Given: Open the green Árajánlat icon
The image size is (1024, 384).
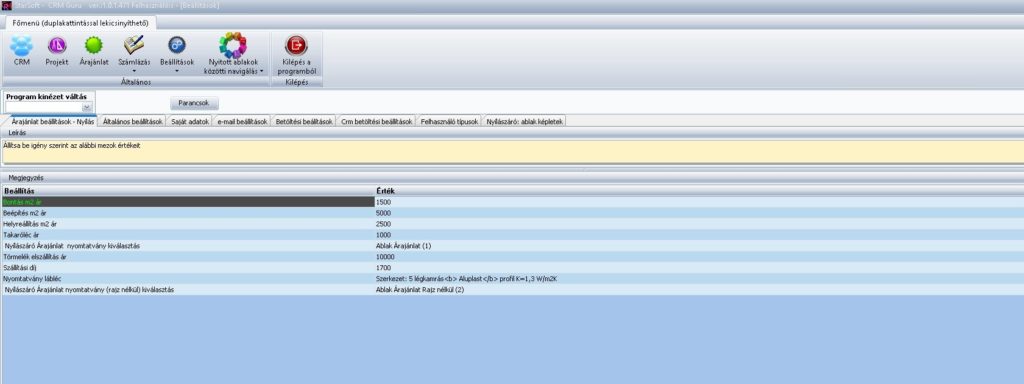Looking at the screenshot, I should tap(94, 45).
